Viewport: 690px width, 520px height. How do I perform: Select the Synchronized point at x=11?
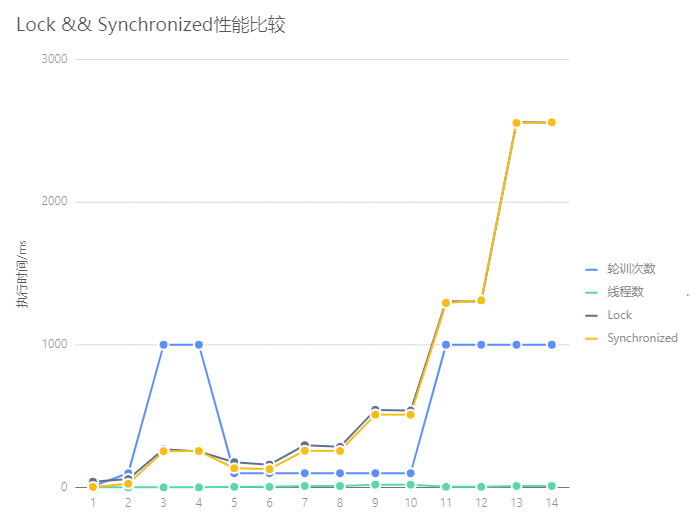[x=446, y=303]
